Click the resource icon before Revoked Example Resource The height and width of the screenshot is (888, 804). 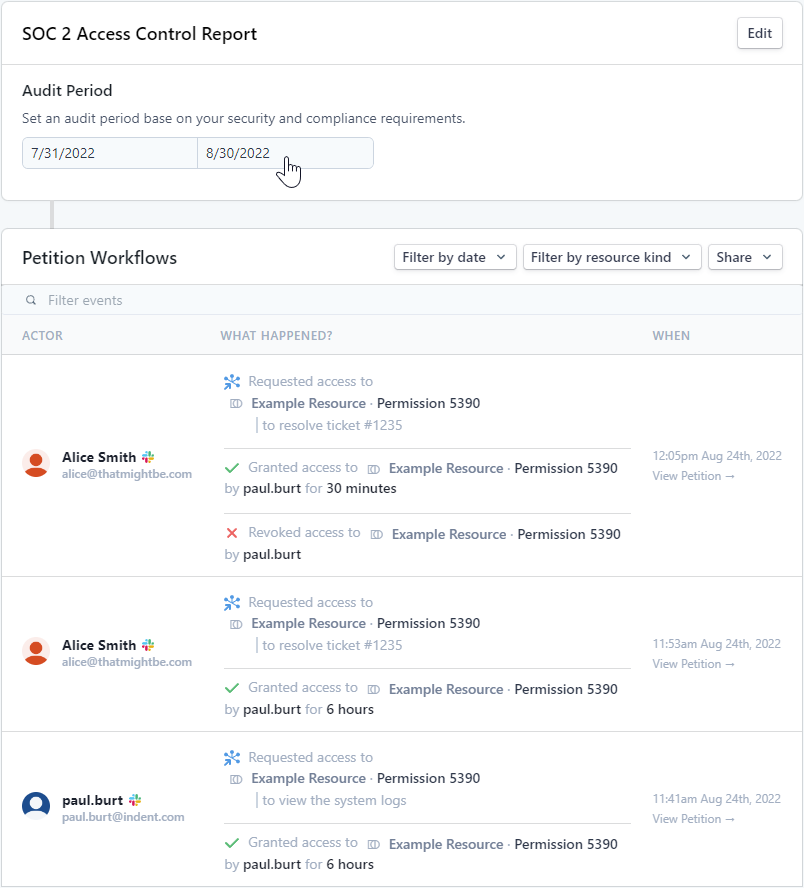click(x=377, y=535)
